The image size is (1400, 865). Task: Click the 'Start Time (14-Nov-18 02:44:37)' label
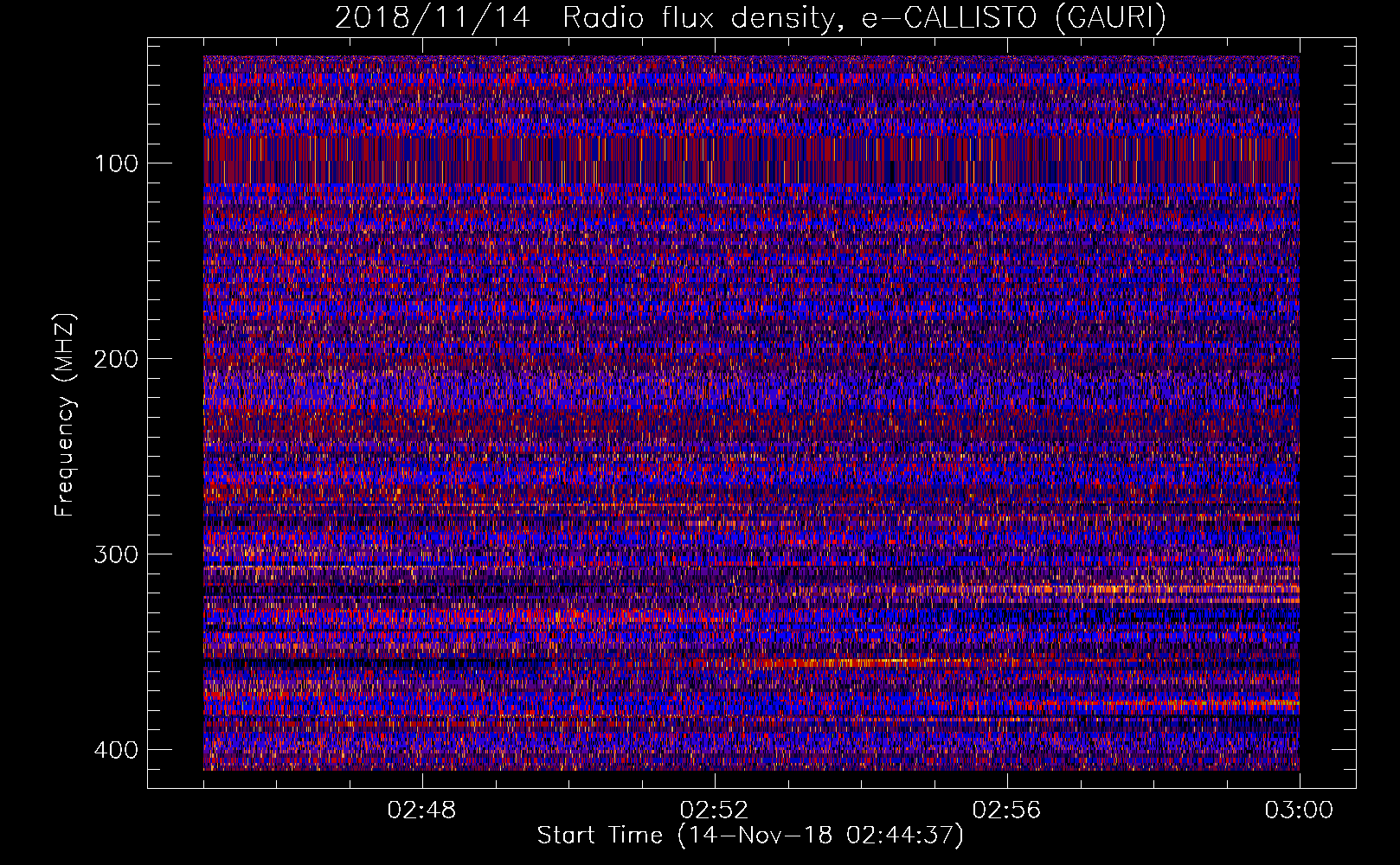coord(750,836)
